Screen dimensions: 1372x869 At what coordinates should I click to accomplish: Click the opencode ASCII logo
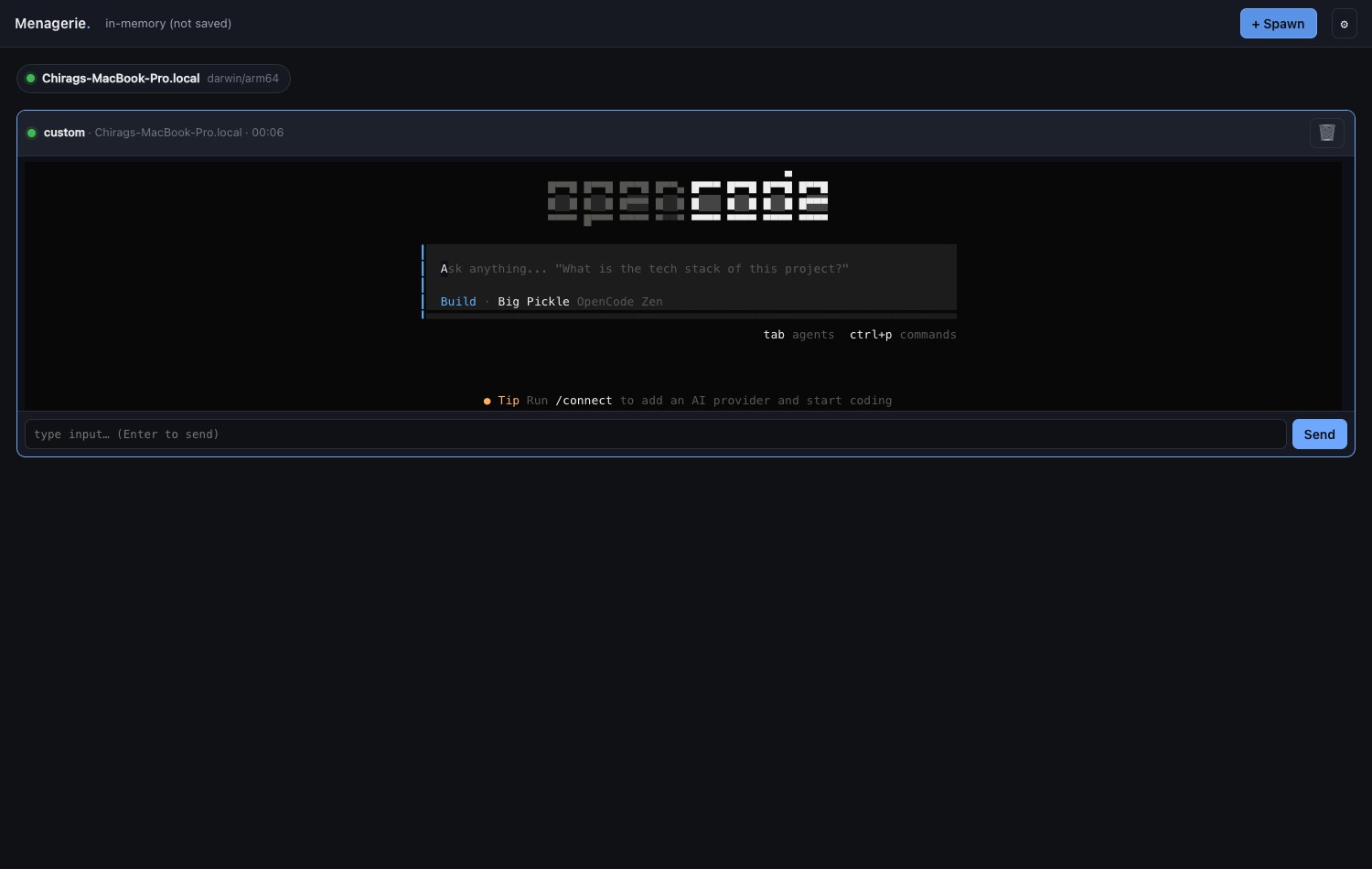(688, 198)
